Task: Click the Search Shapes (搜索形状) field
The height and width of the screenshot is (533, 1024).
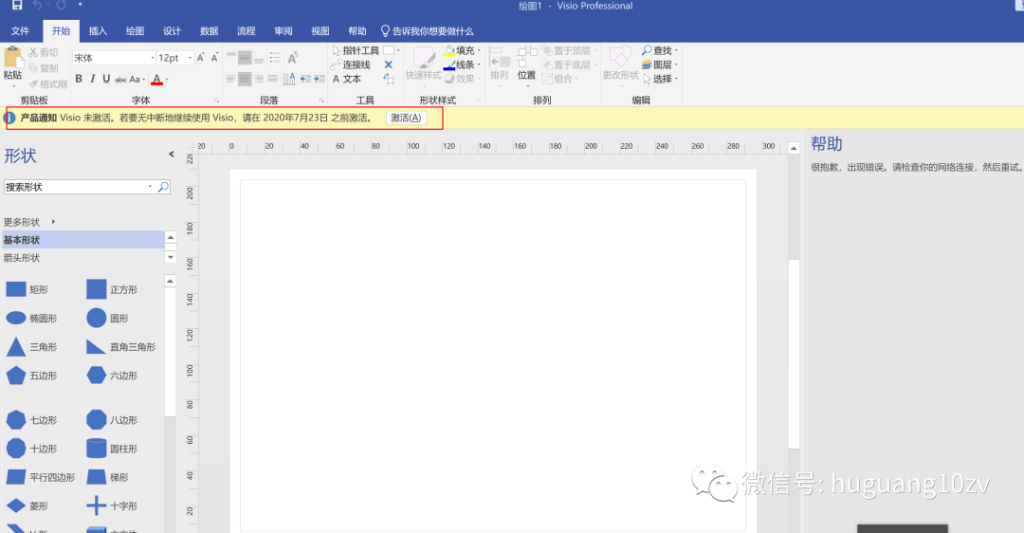Action: (77, 187)
